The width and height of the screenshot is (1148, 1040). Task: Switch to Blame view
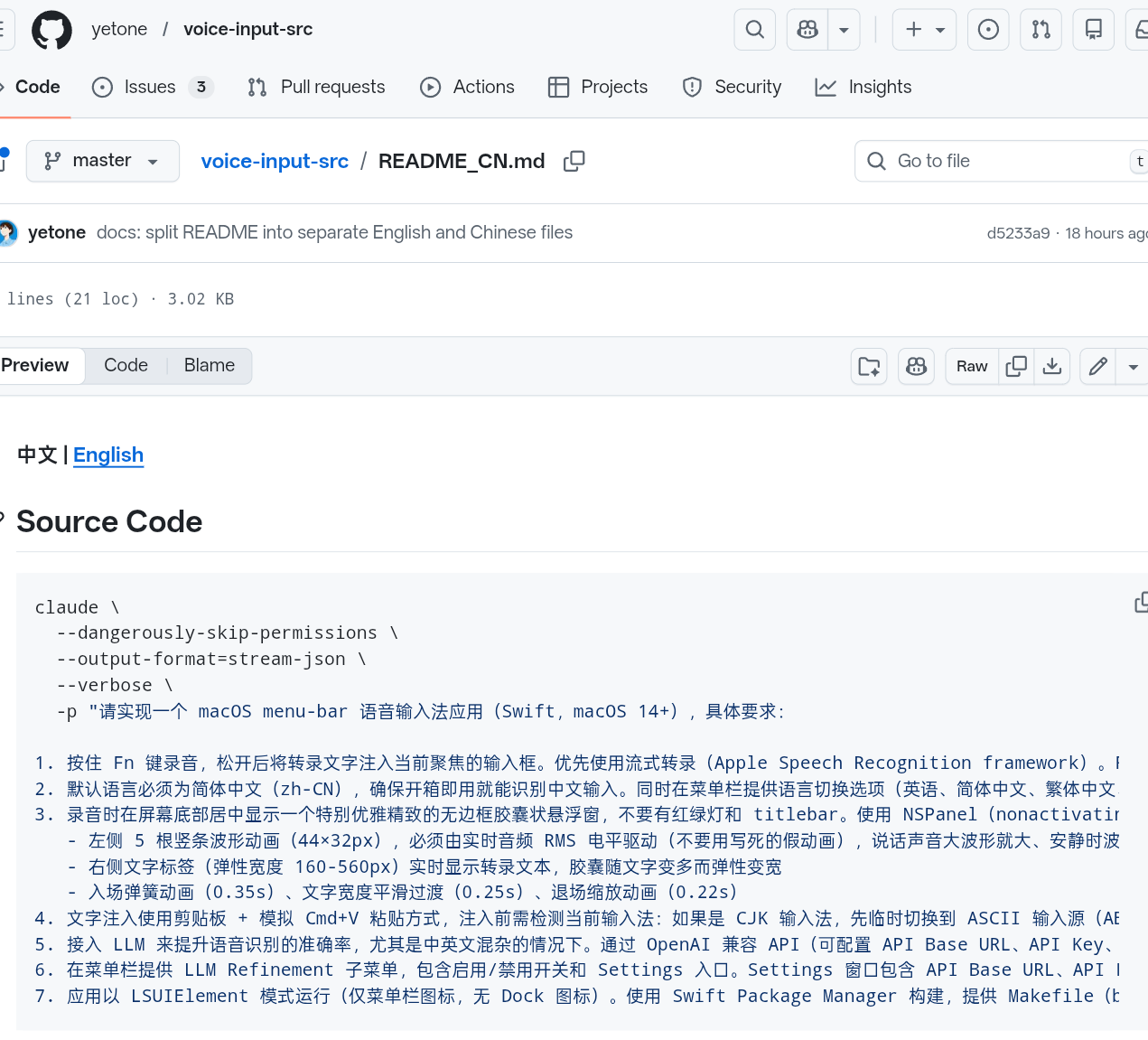click(209, 366)
